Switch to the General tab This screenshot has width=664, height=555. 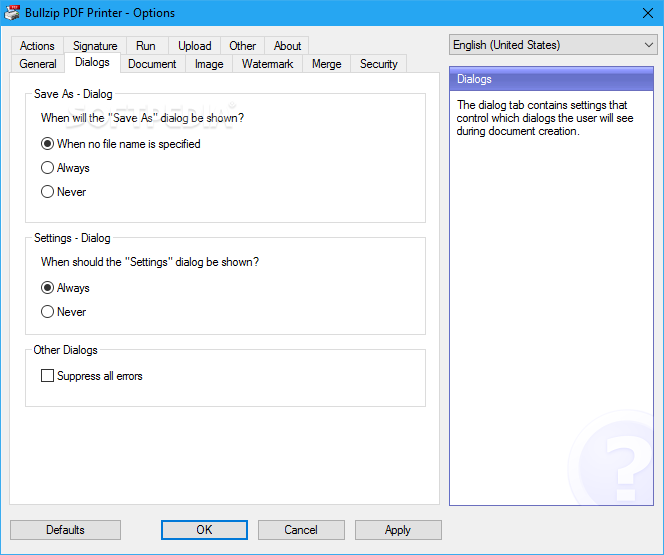tap(38, 64)
